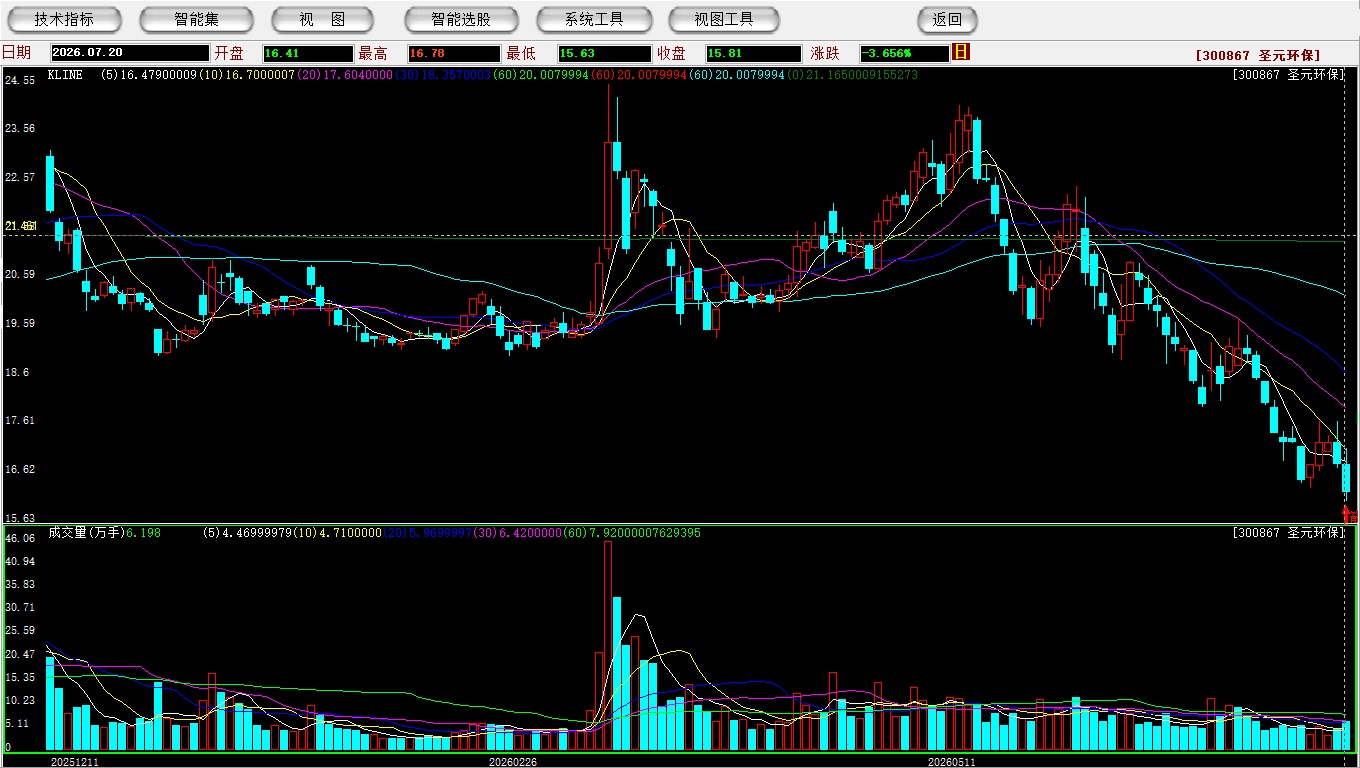Click the 20260226 date marker on timeline
This screenshot has height=768, width=1360.
tap(512, 762)
